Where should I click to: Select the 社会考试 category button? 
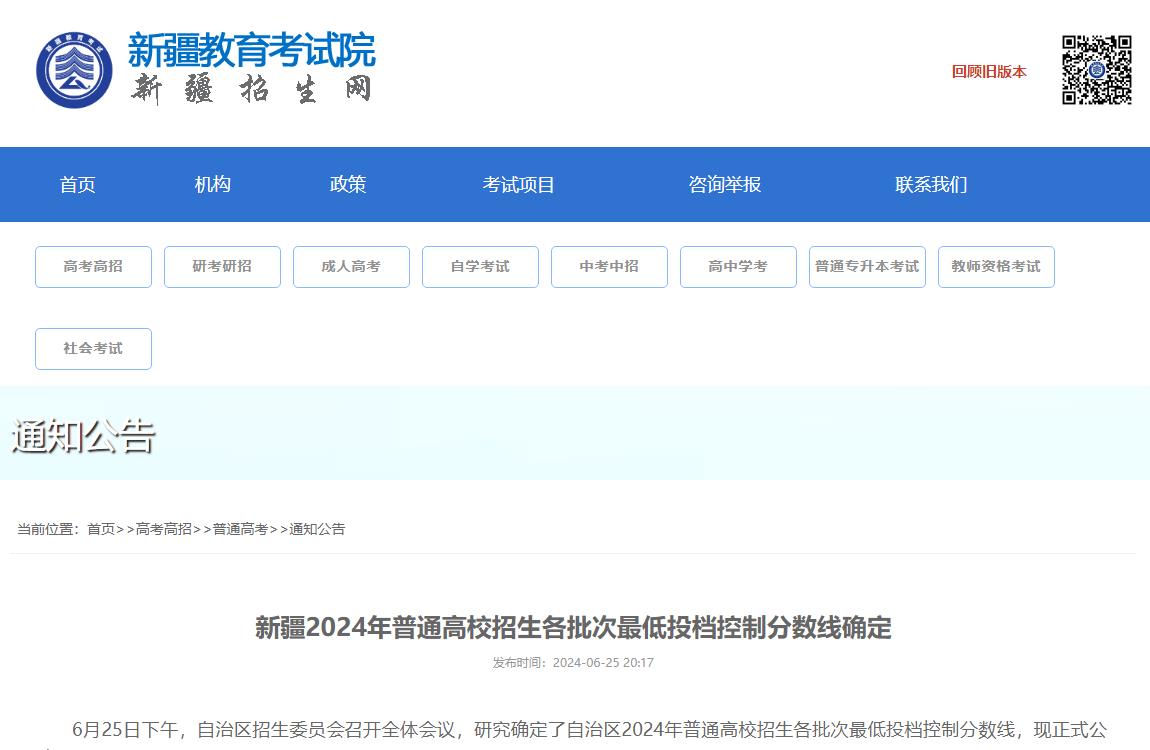tap(93, 348)
